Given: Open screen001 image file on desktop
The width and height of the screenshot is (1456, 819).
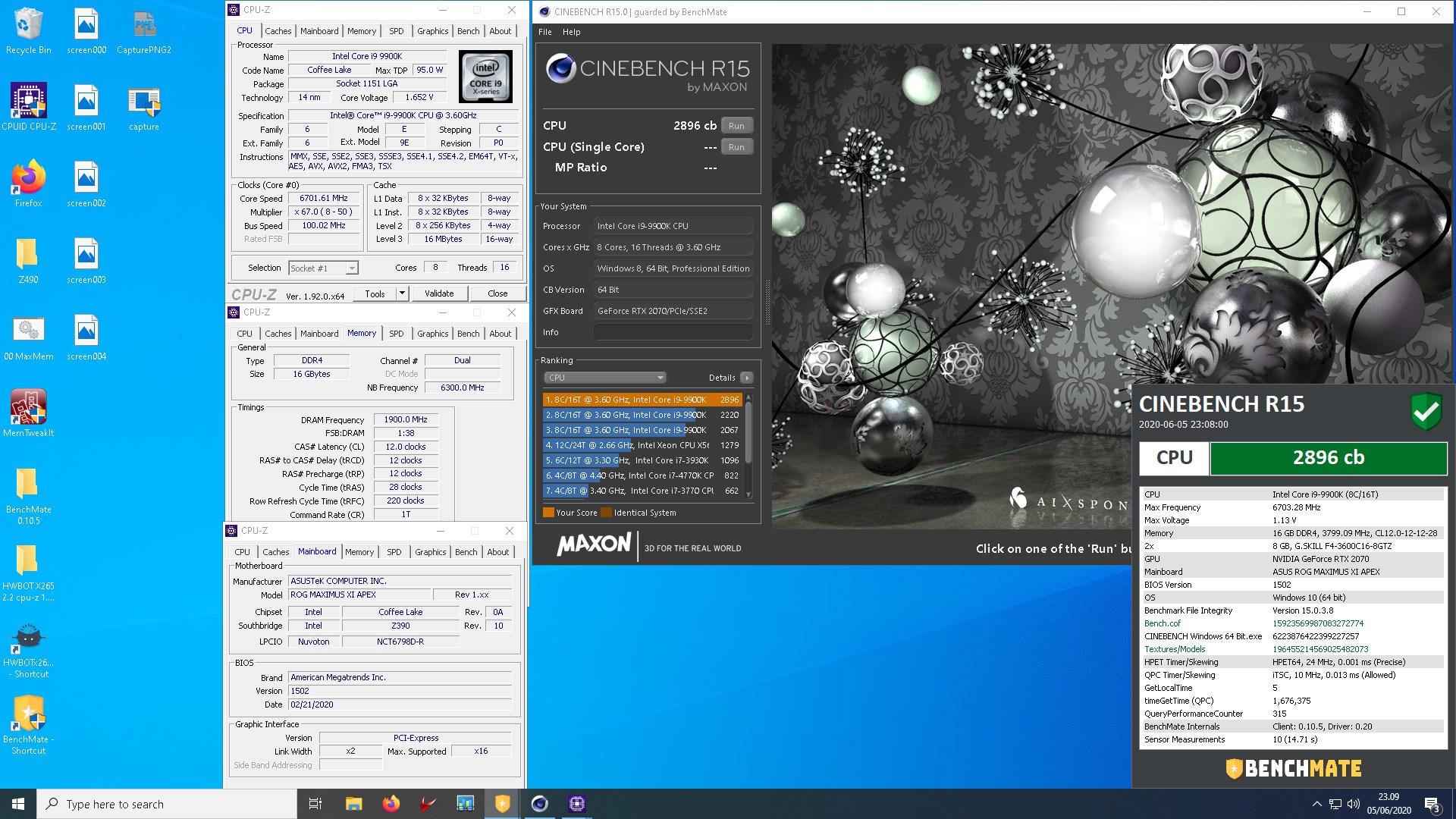Looking at the screenshot, I should 86,107.
